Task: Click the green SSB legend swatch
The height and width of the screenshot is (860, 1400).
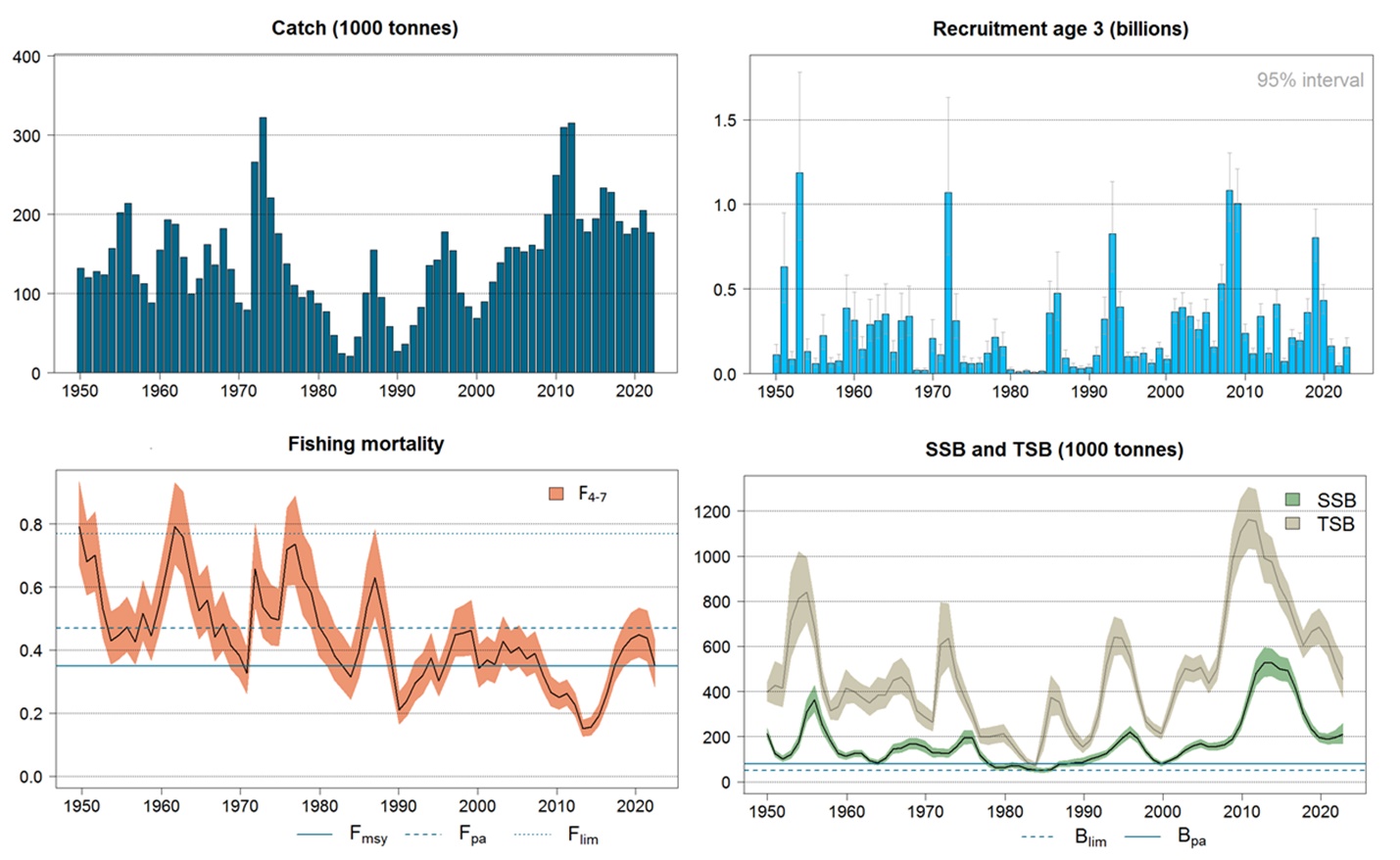Action: (x=1292, y=500)
